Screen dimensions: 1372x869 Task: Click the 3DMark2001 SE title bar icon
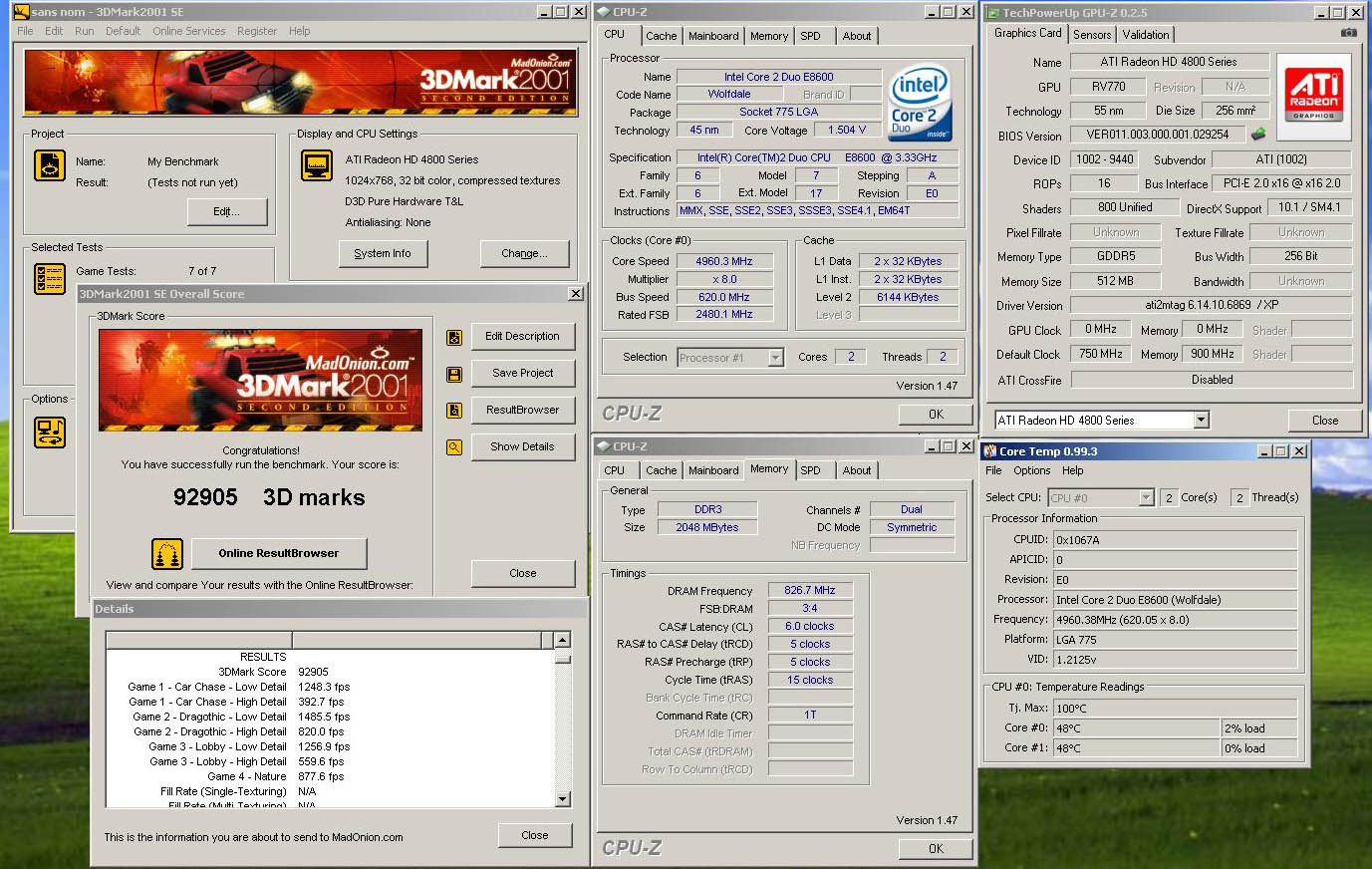pyautogui.click(x=21, y=12)
